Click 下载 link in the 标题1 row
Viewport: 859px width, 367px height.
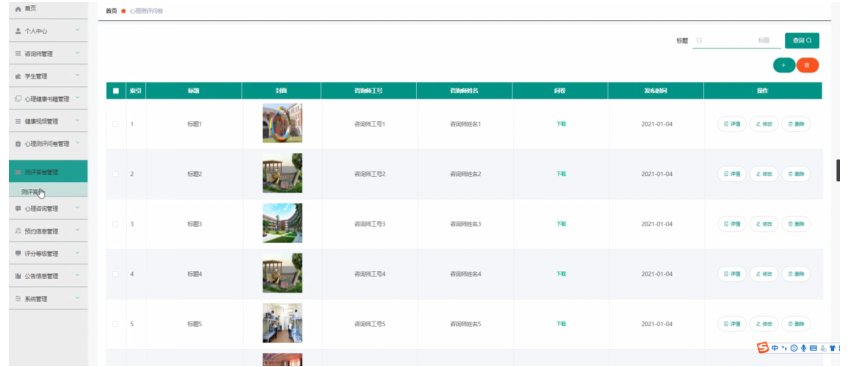pos(561,124)
